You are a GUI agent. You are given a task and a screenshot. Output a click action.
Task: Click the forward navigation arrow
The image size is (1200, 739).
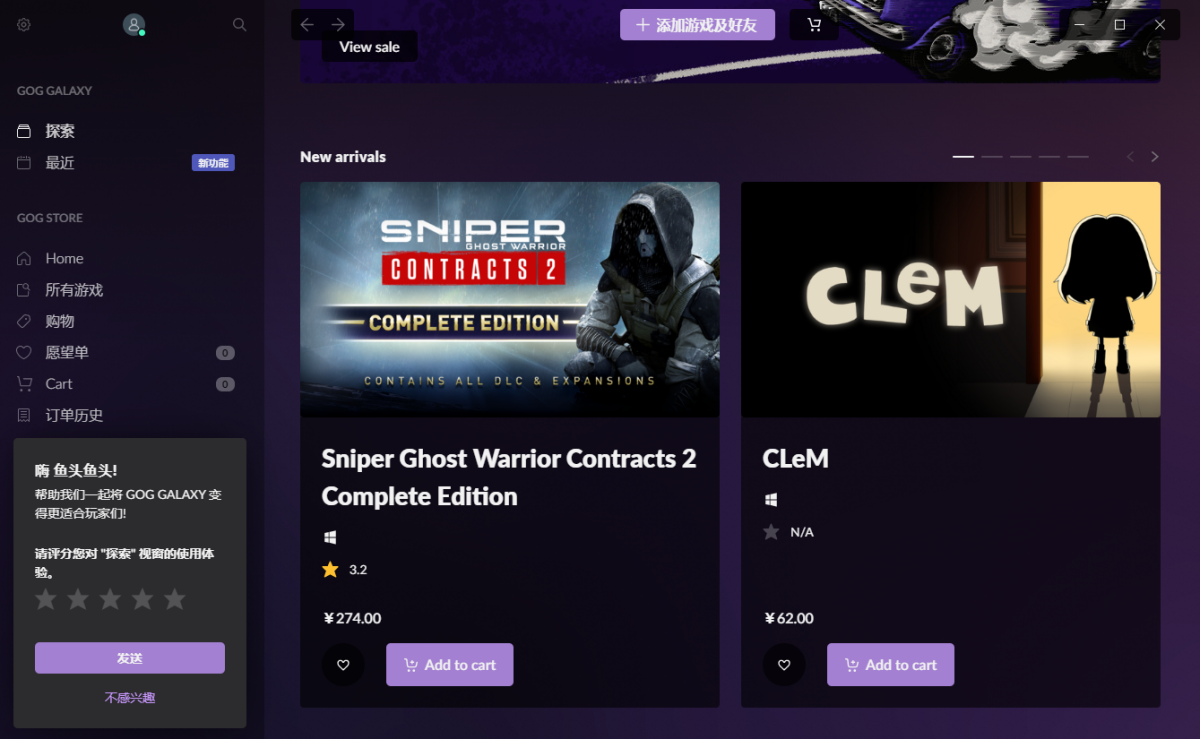tap(339, 24)
